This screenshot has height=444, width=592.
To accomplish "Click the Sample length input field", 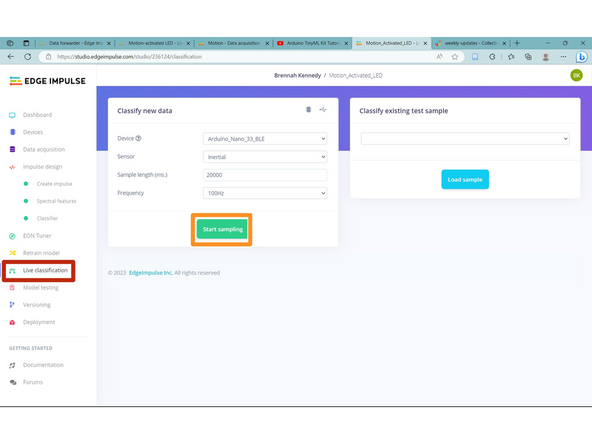I will point(265,175).
